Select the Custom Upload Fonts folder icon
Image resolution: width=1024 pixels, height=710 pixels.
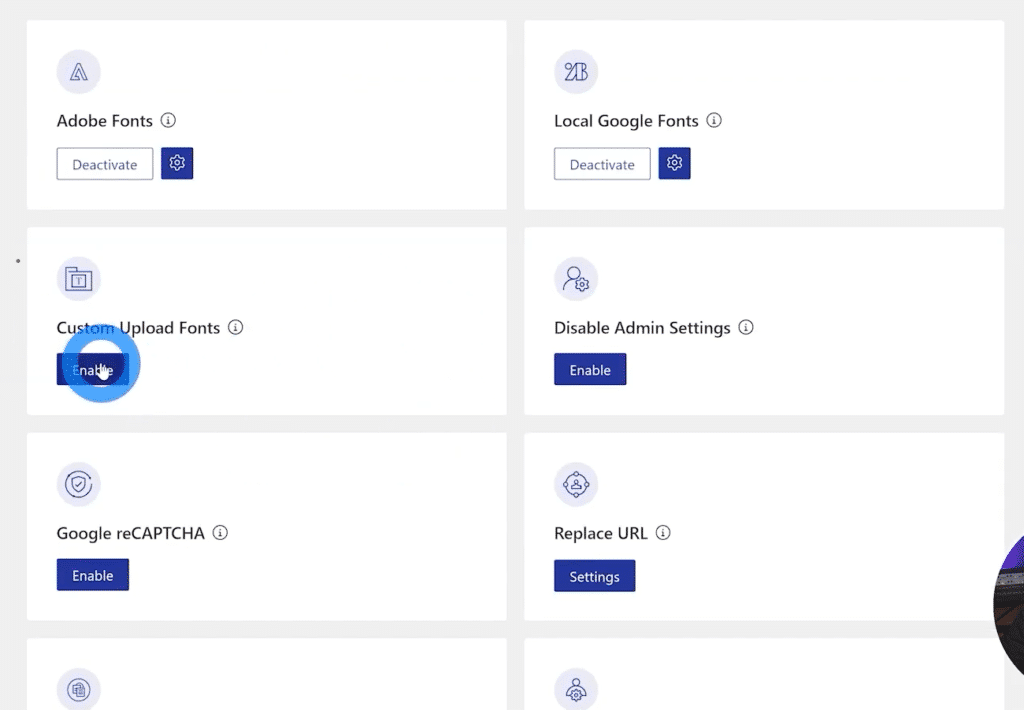click(79, 280)
